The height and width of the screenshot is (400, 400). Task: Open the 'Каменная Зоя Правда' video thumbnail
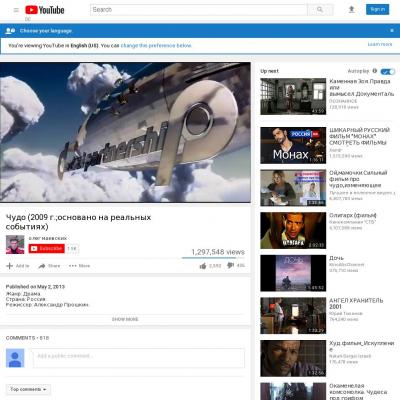coord(293,96)
